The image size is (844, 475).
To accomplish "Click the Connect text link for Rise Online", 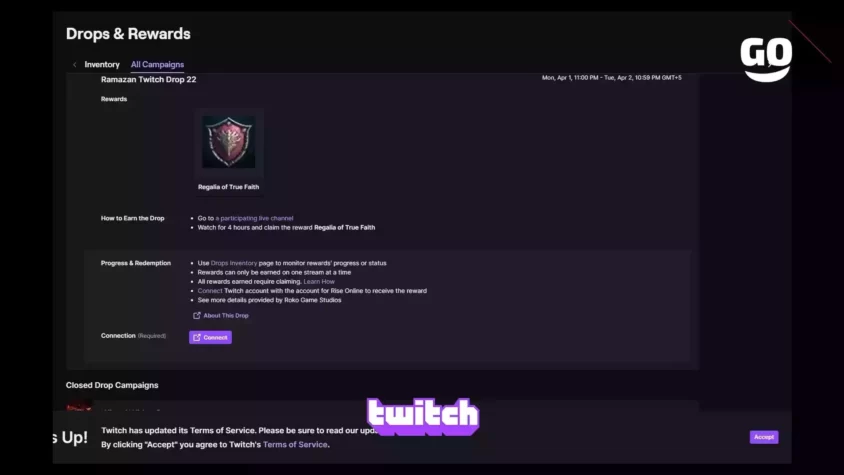I will 209,291.
